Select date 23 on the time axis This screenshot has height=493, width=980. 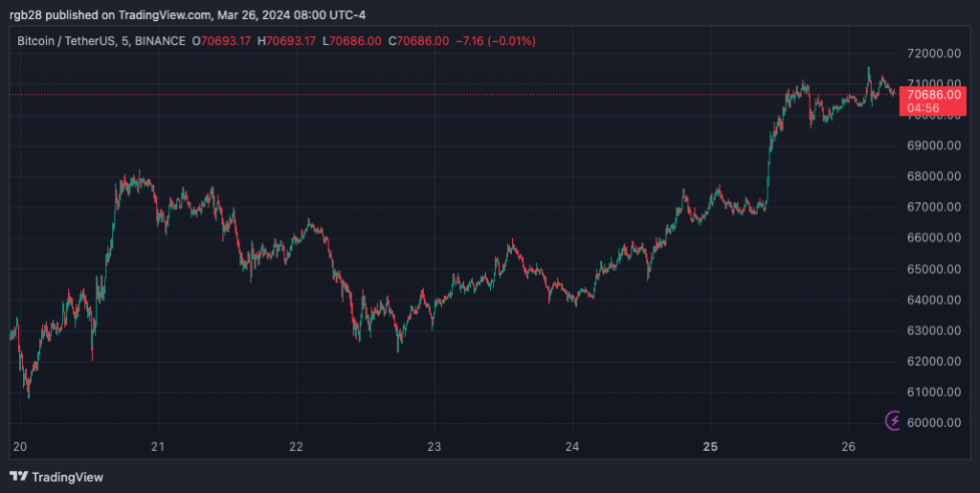(x=433, y=446)
